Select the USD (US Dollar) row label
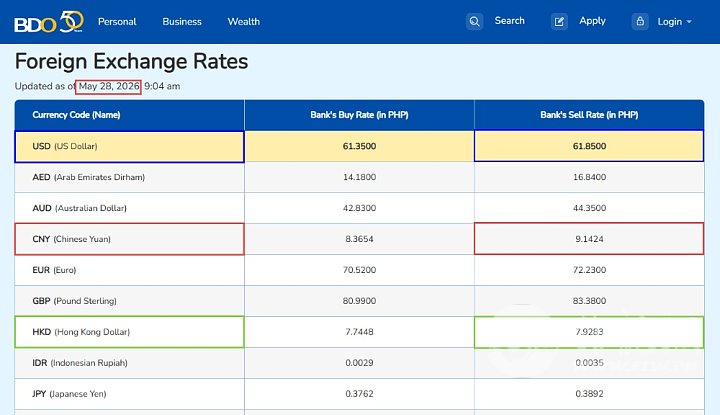This screenshot has width=720, height=415. click(65, 146)
